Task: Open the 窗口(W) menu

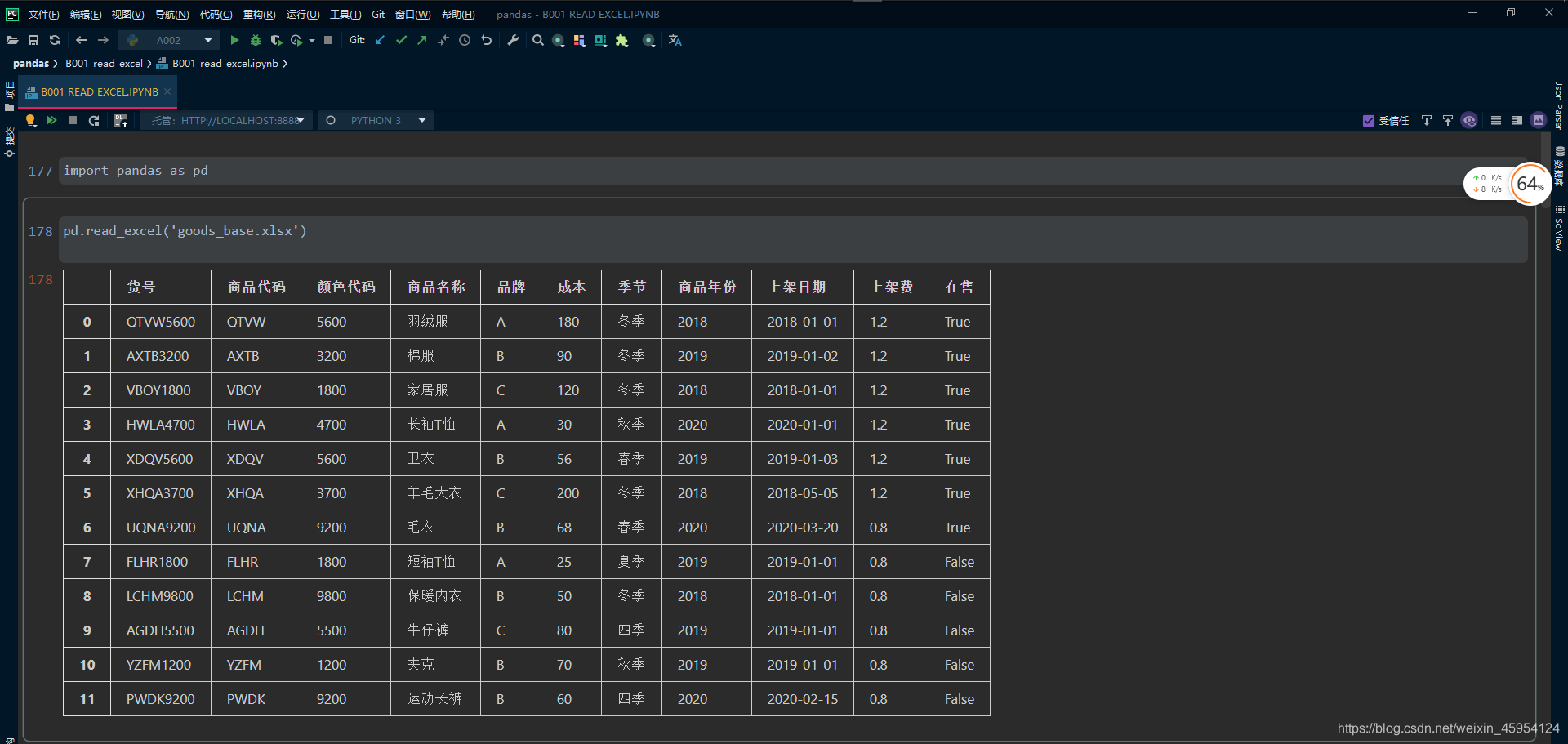Action: [412, 15]
